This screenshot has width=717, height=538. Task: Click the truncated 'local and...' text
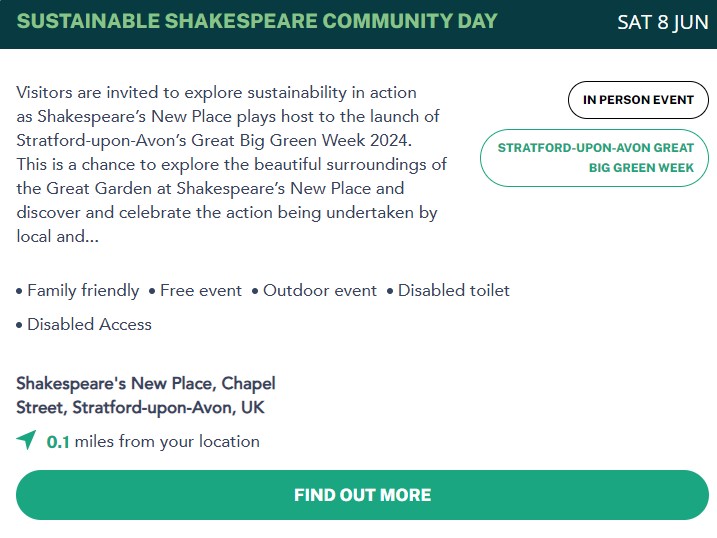pos(58,236)
